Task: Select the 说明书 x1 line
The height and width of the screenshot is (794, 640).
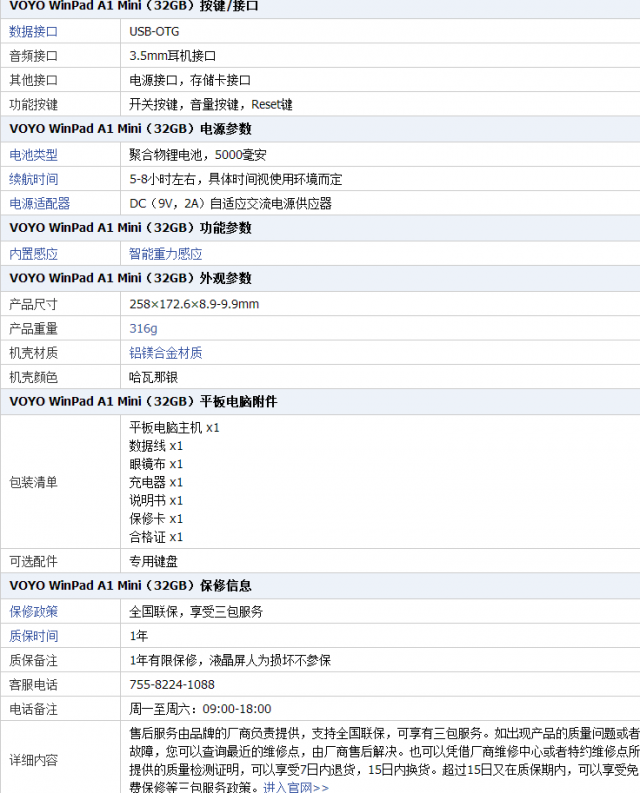Action: pyautogui.click(x=156, y=501)
